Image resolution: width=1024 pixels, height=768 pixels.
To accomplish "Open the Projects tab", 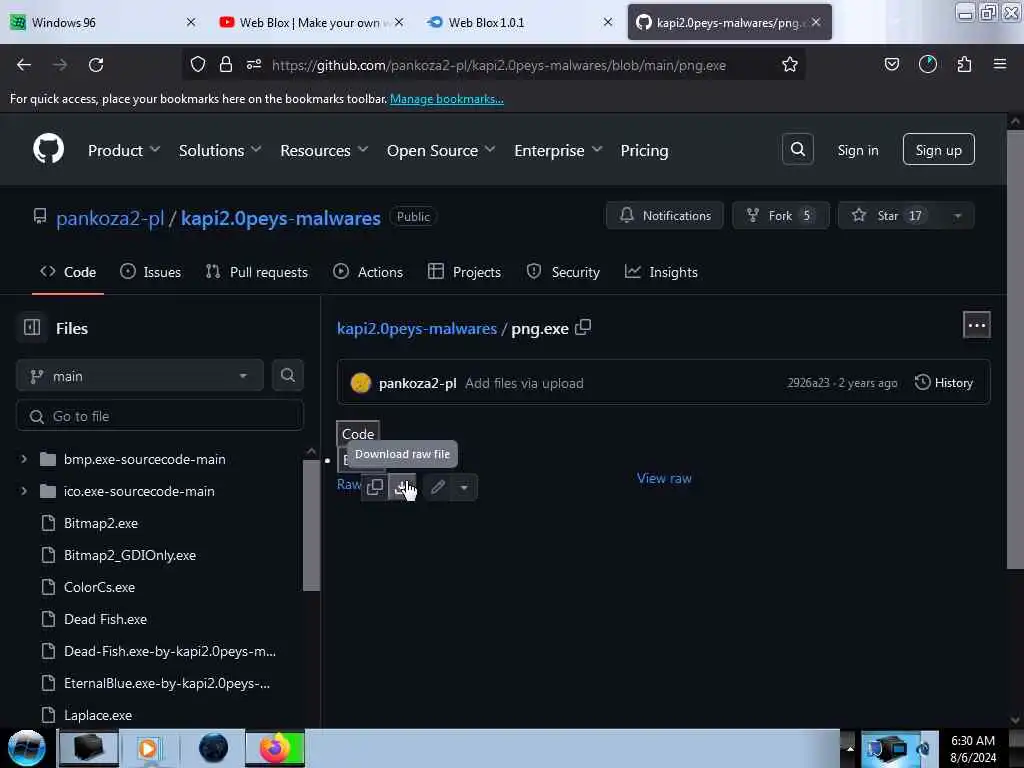I will [x=464, y=272].
